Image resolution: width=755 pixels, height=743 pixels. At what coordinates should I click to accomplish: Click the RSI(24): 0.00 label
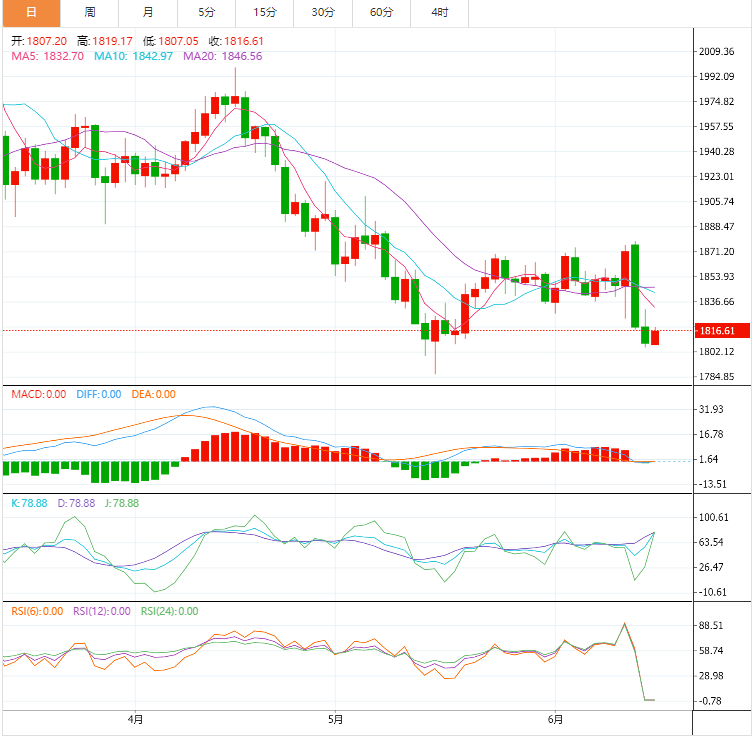[169, 612]
